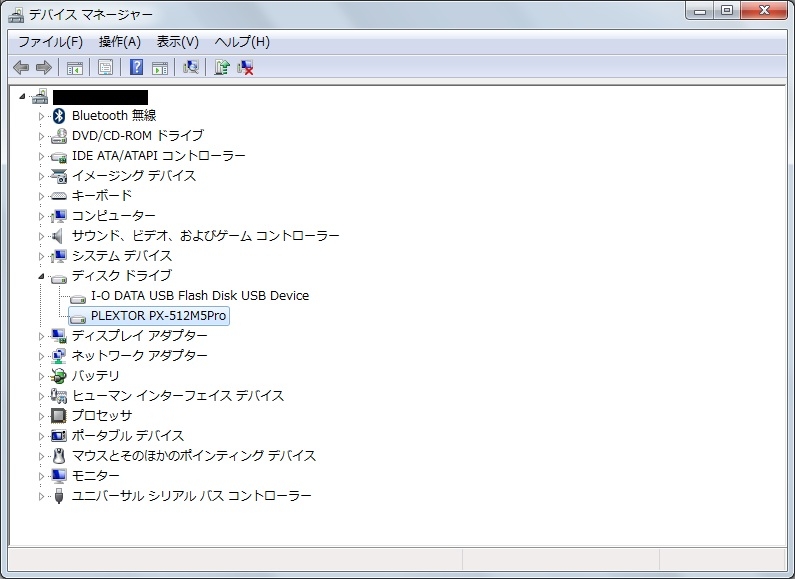Click the monitor icon beside モニター
The image size is (795, 579).
pos(59,476)
